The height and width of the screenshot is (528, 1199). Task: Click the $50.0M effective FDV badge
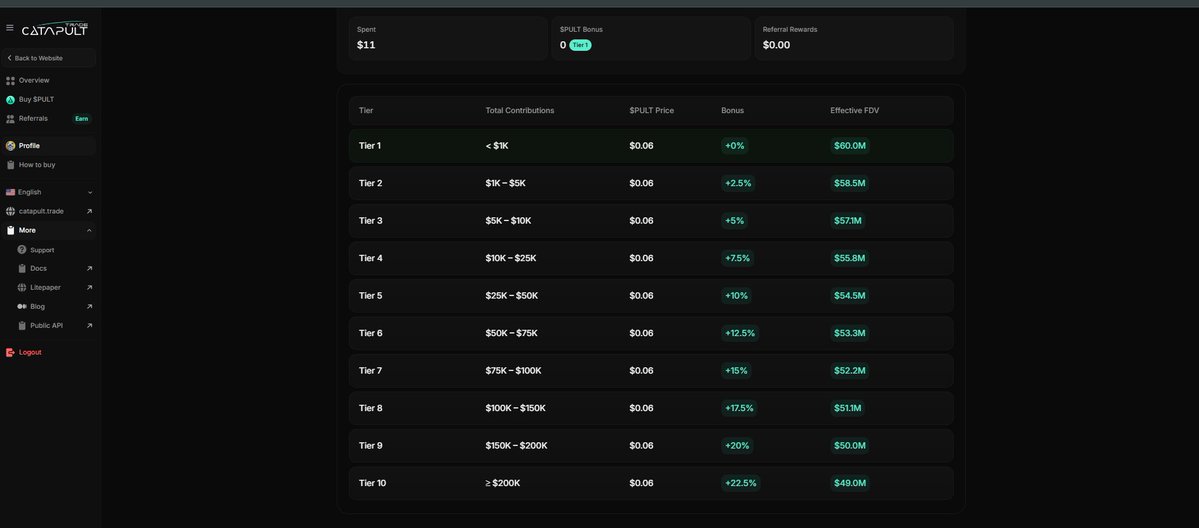click(850, 446)
